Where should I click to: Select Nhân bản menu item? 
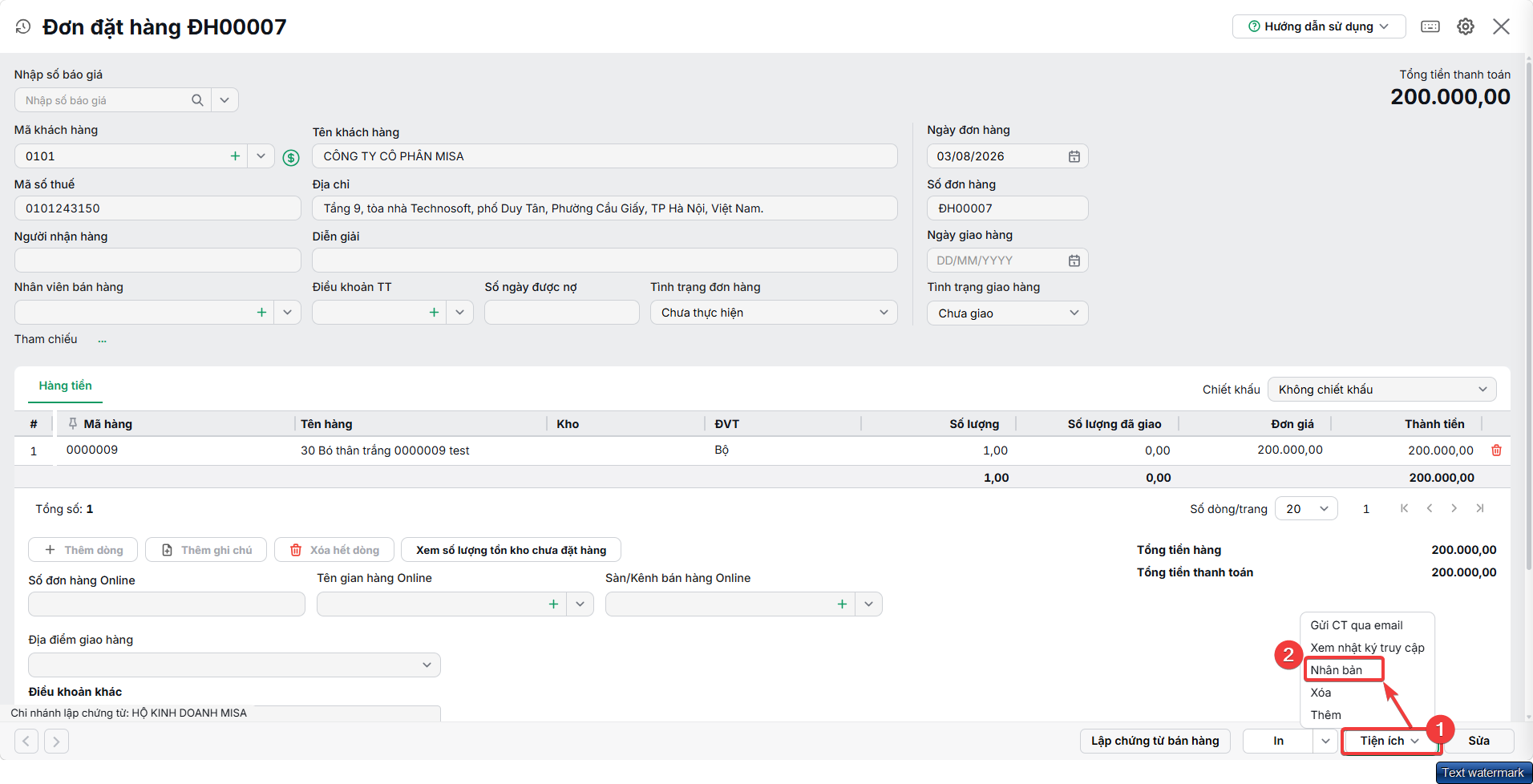(1344, 670)
